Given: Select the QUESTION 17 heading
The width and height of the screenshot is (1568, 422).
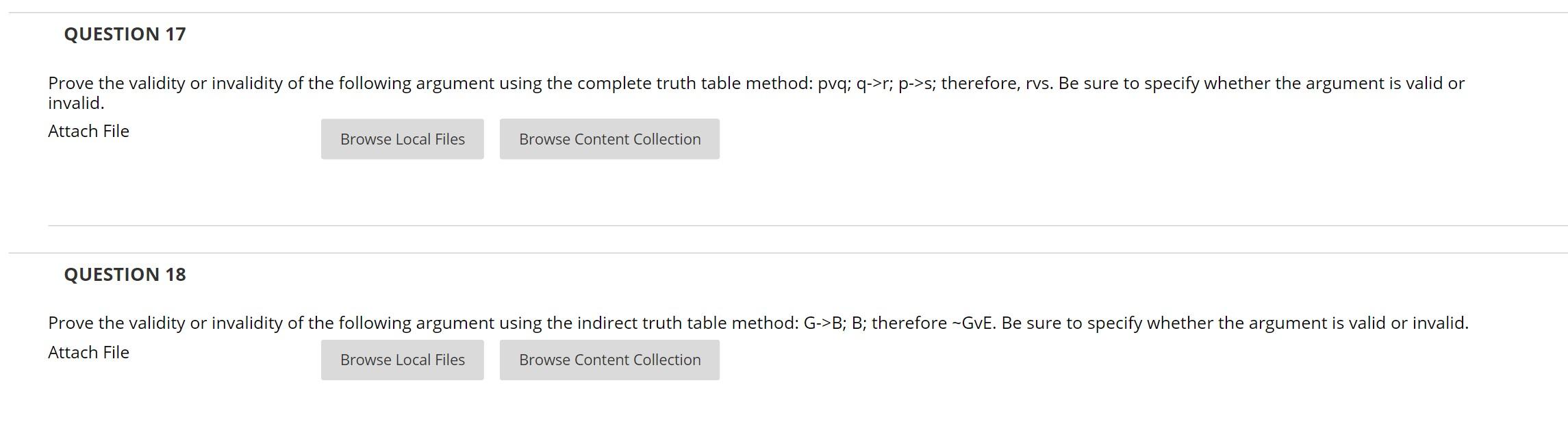Looking at the screenshot, I should coord(124,32).
